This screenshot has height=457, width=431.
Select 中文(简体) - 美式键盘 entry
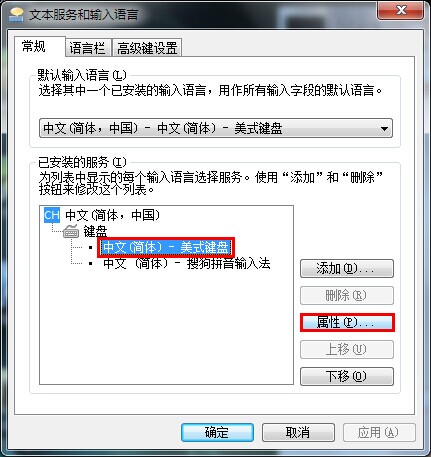166,247
